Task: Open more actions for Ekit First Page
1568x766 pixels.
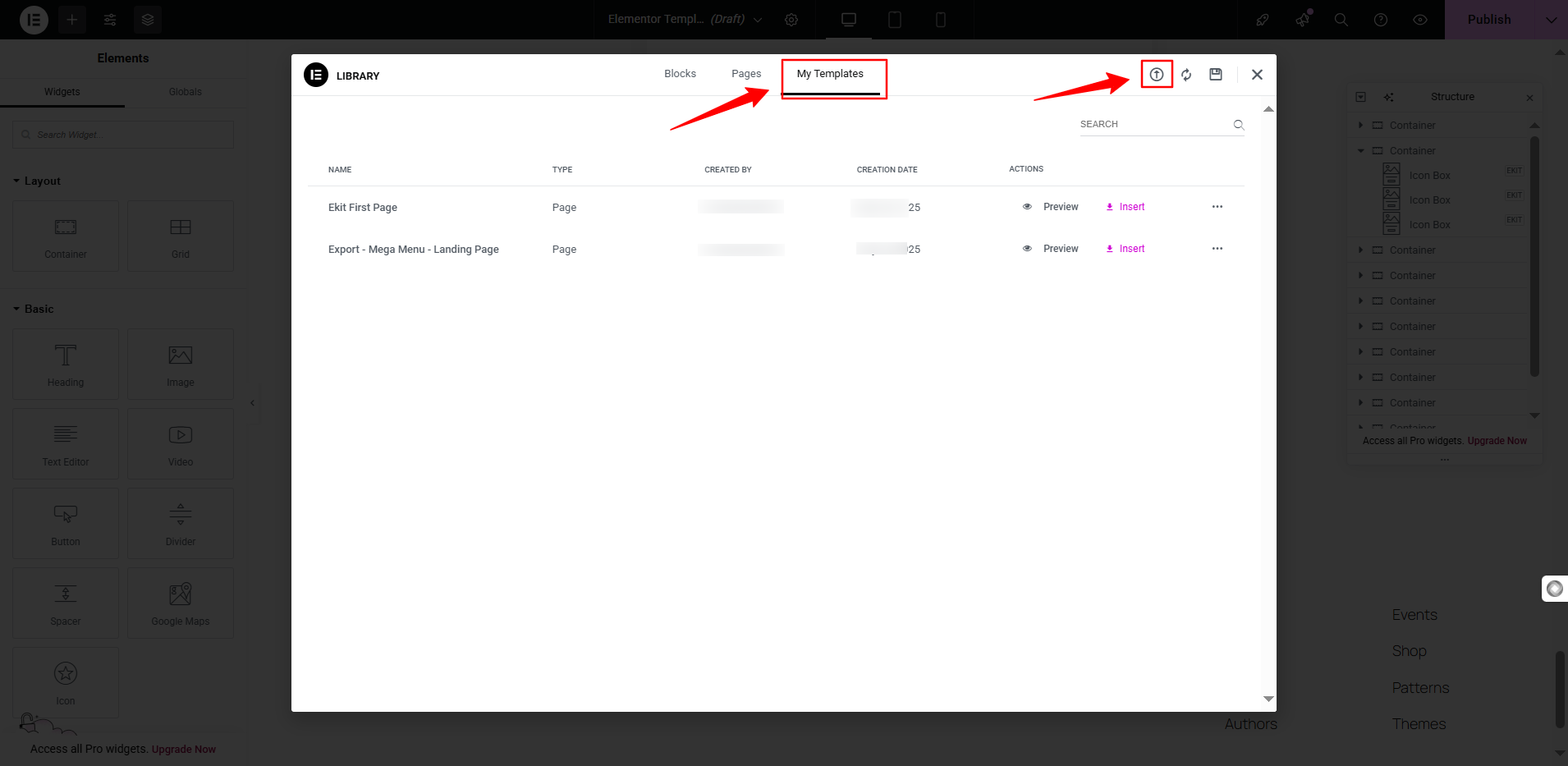Action: tap(1217, 207)
